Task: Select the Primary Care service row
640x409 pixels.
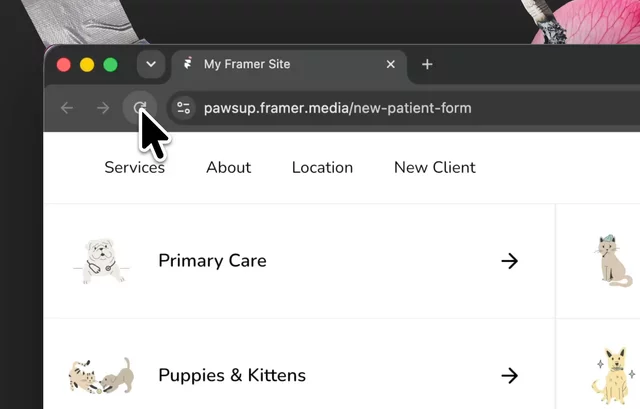Action: click(299, 261)
